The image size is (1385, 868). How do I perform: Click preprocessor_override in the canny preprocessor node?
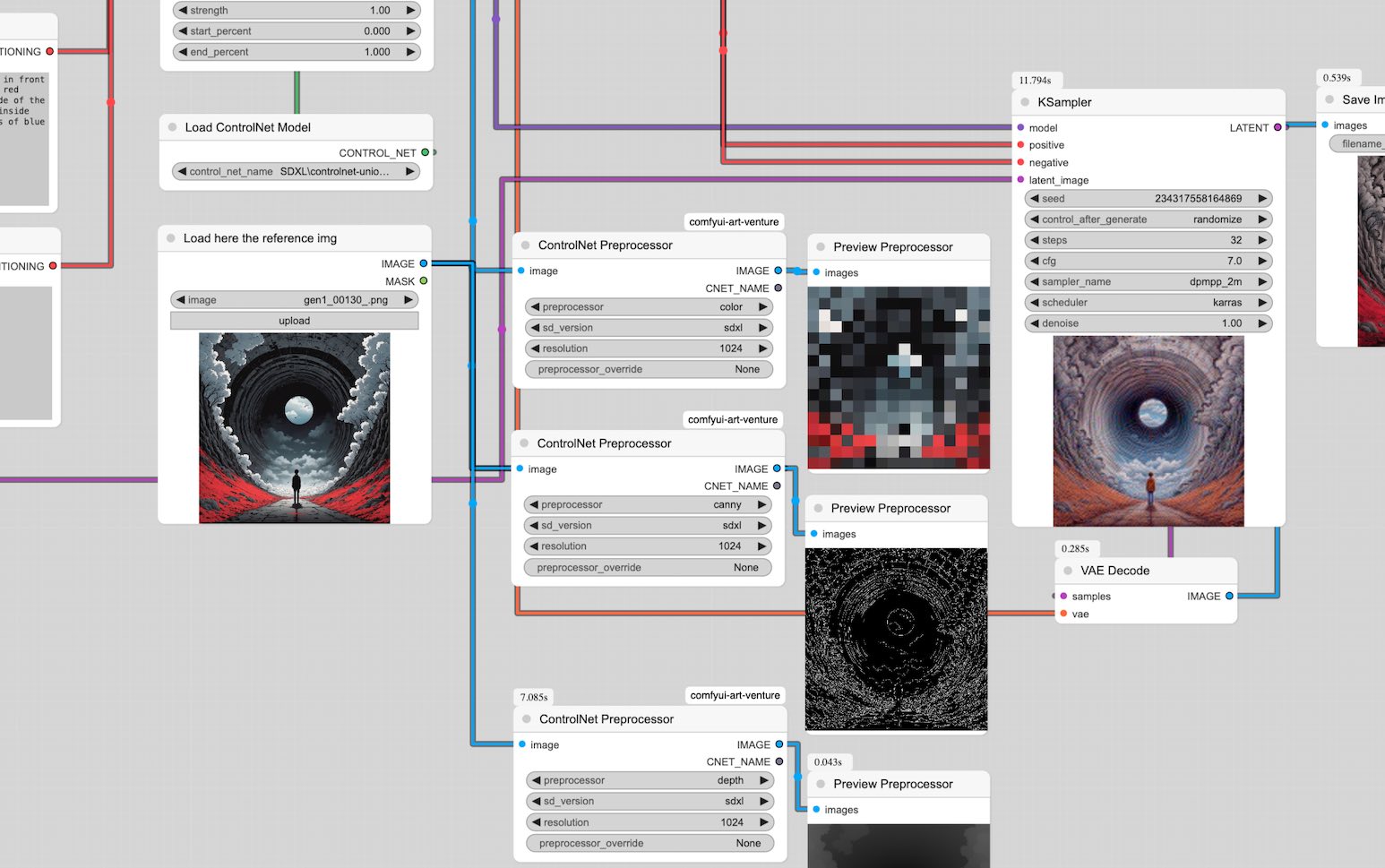click(x=648, y=568)
